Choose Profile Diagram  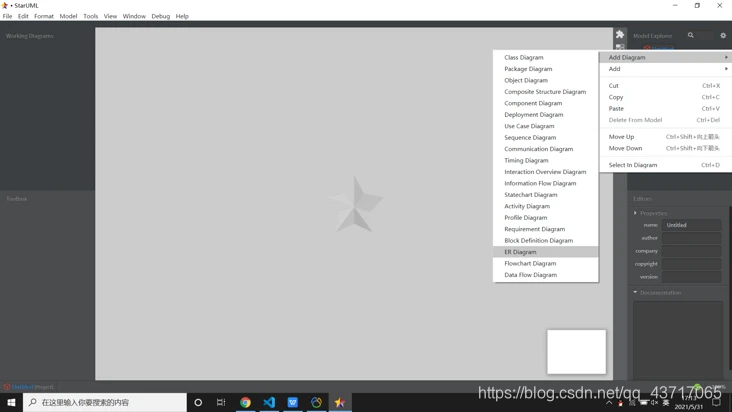point(546,217)
